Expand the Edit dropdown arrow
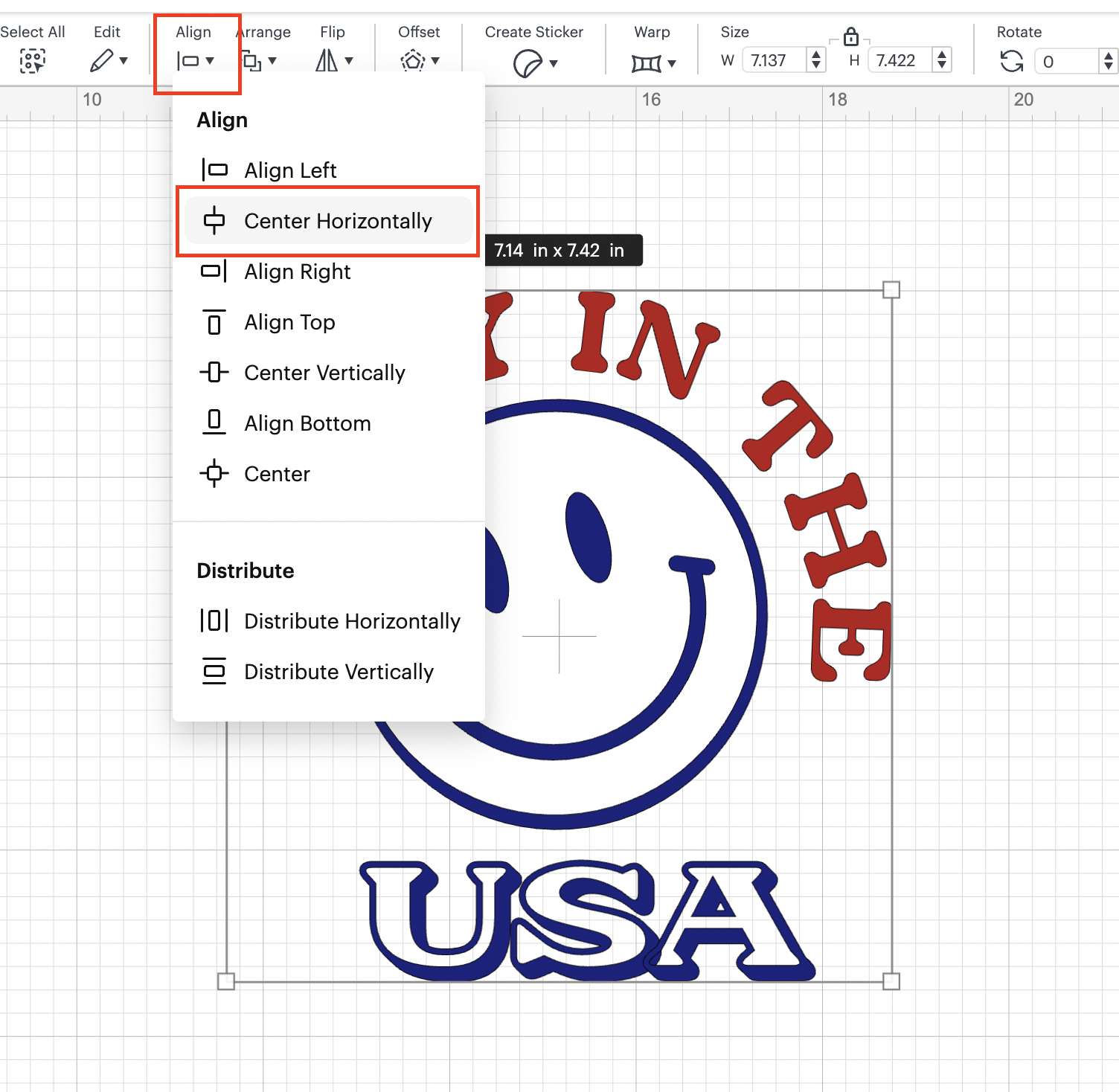The width and height of the screenshot is (1119, 1092). point(124,61)
